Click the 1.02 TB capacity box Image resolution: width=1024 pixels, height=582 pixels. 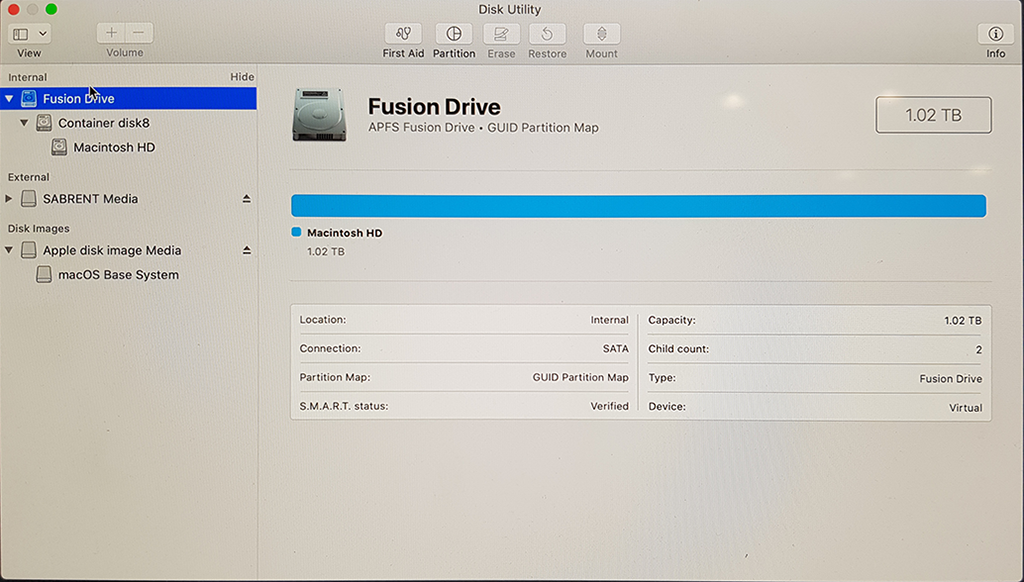click(933, 115)
